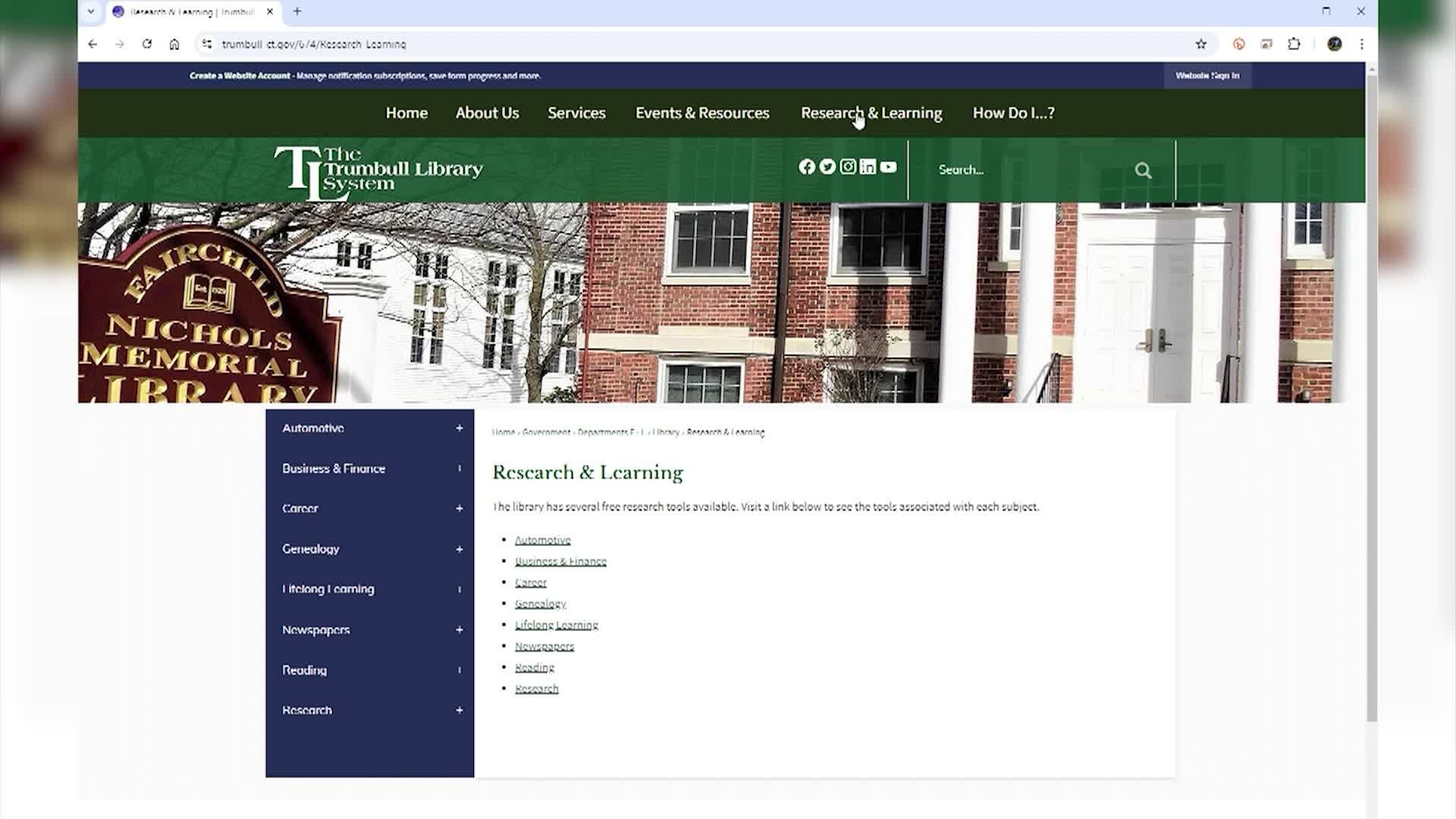This screenshot has width=1456, height=819.
Task: Close the Research & Learning tab
Action: click(270, 11)
